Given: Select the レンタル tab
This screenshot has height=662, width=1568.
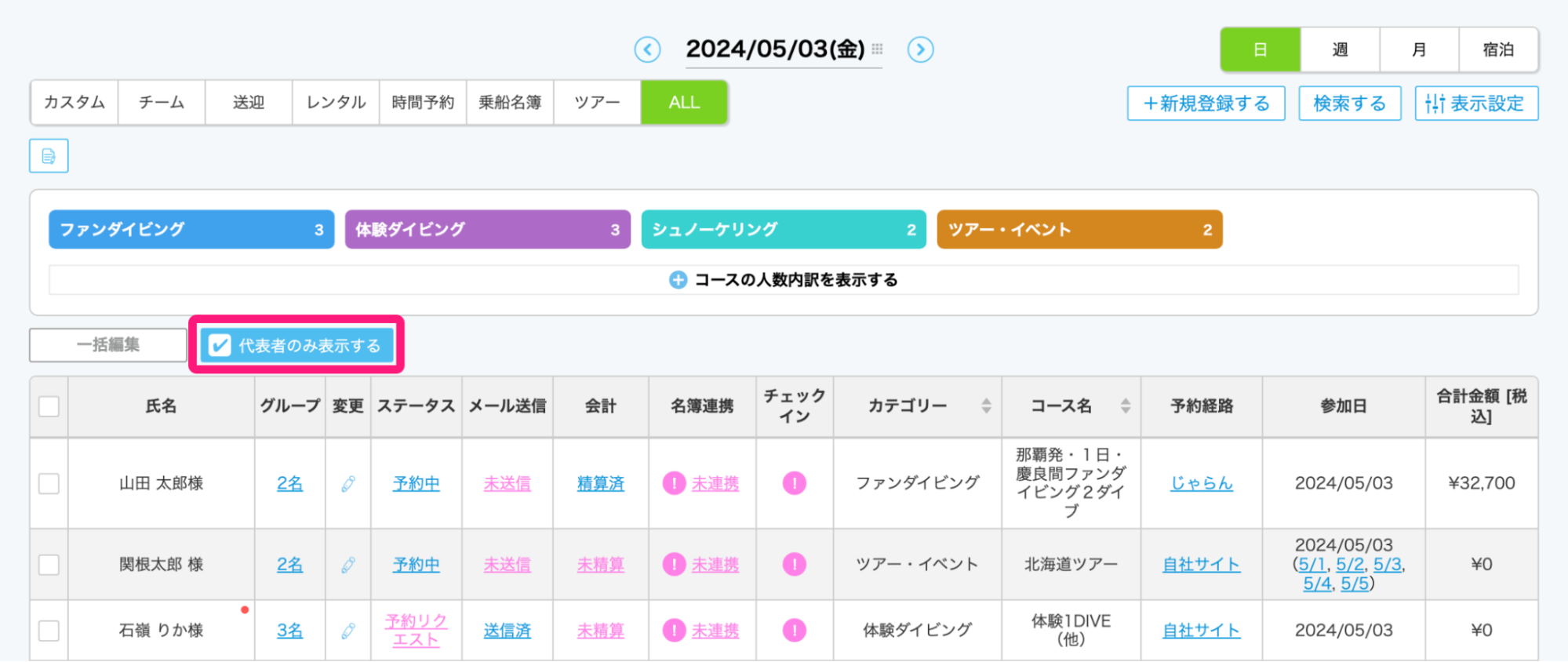Looking at the screenshot, I should 336,103.
